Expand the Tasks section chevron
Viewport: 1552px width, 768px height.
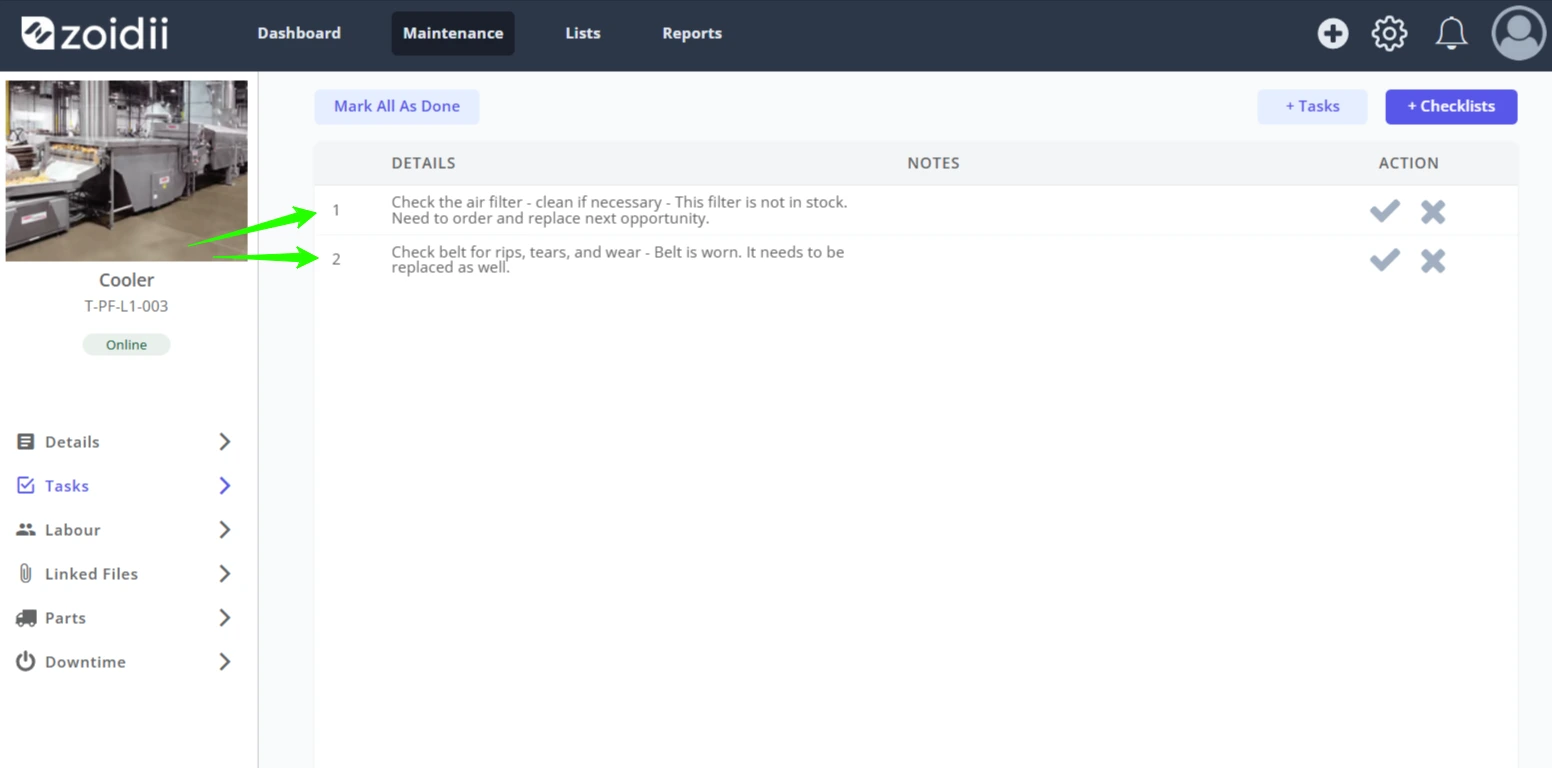(x=225, y=485)
